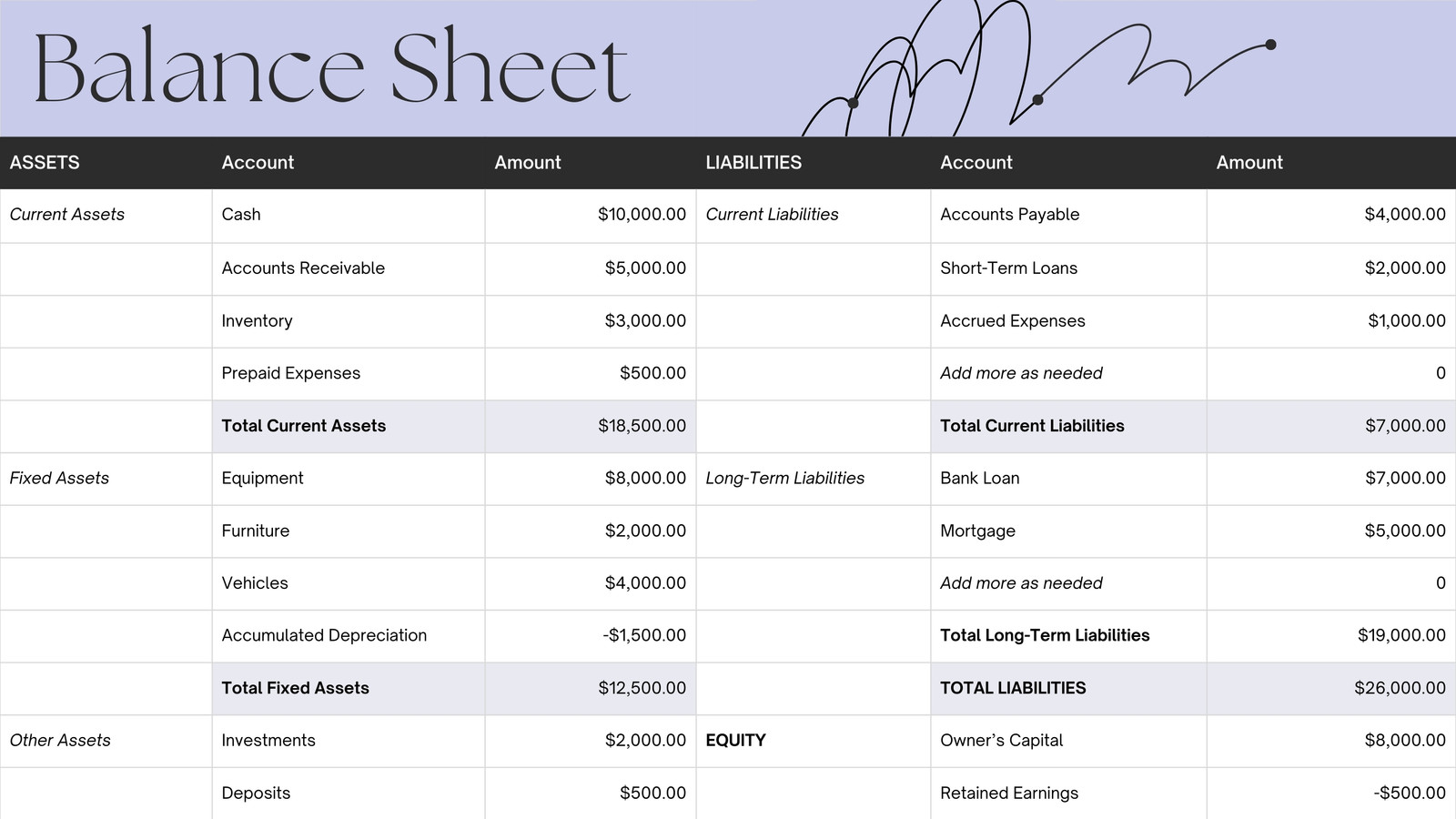
Task: Select the LIABILITIES column header
Action: [x=753, y=162]
